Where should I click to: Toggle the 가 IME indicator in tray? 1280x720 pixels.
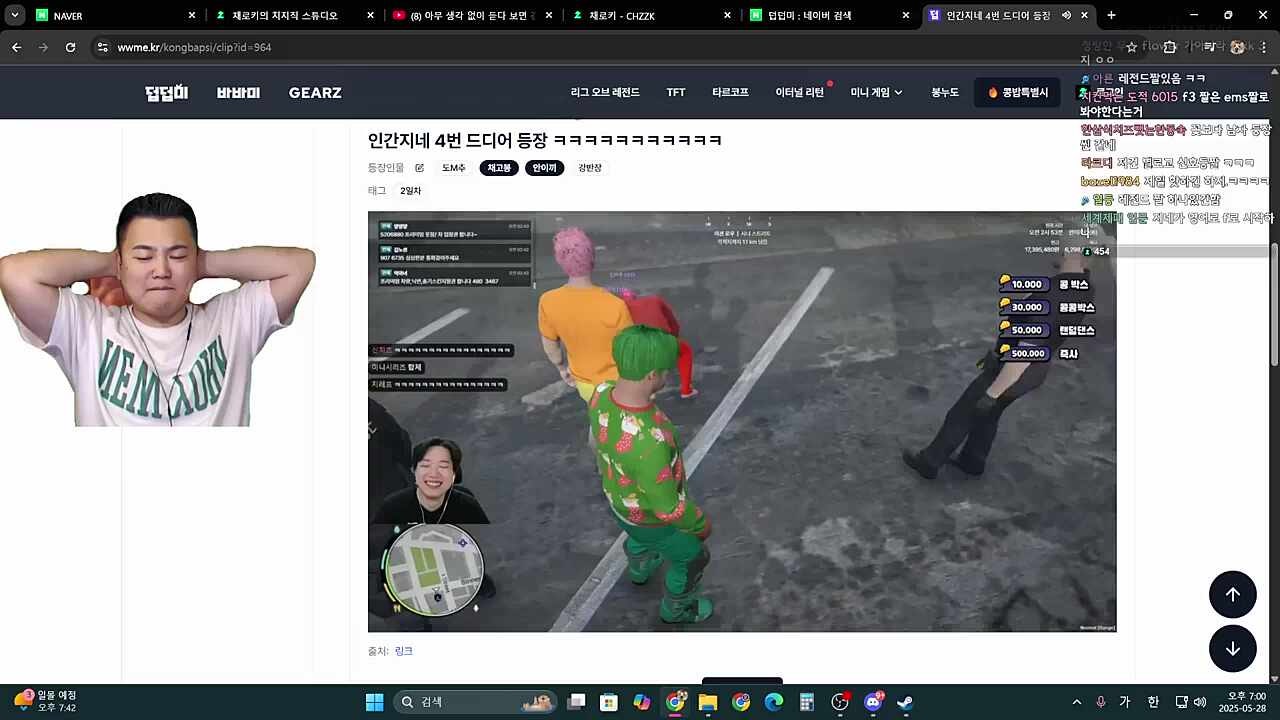tap(1125, 702)
